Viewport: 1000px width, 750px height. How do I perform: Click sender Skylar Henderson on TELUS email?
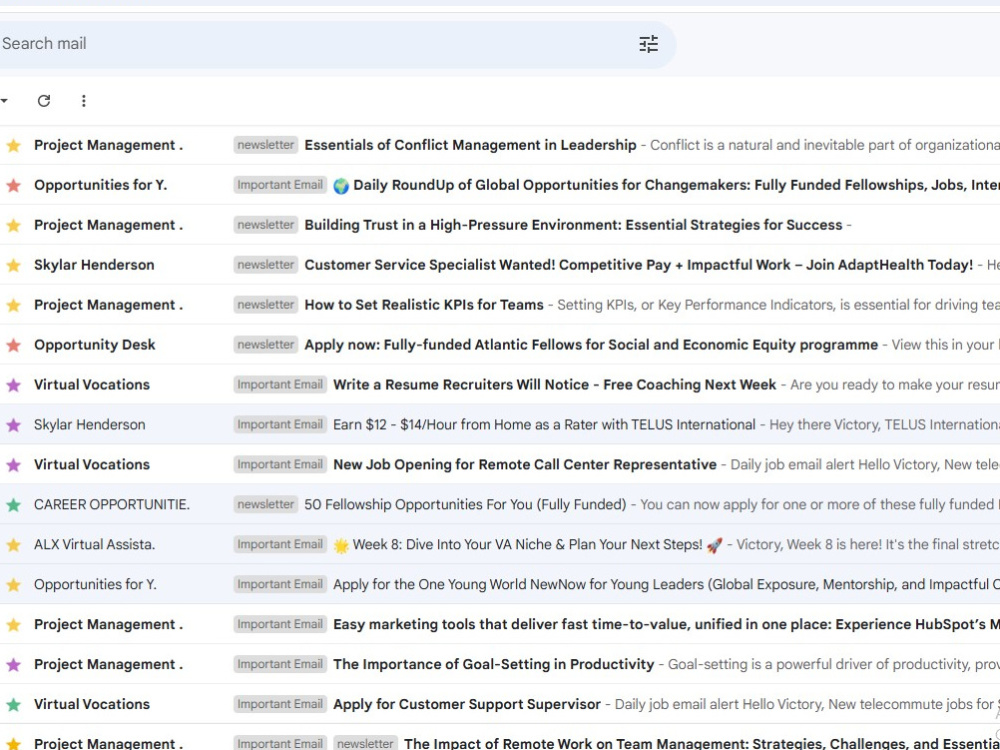tap(89, 425)
